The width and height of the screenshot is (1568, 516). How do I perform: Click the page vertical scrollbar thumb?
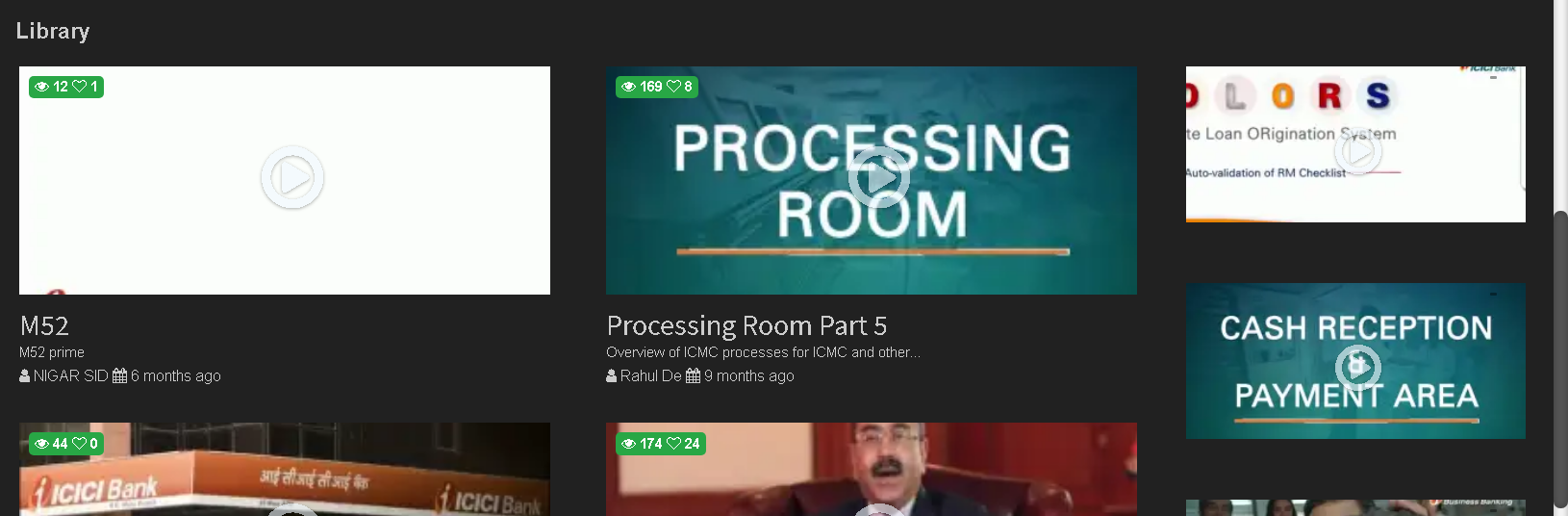[1560, 361]
